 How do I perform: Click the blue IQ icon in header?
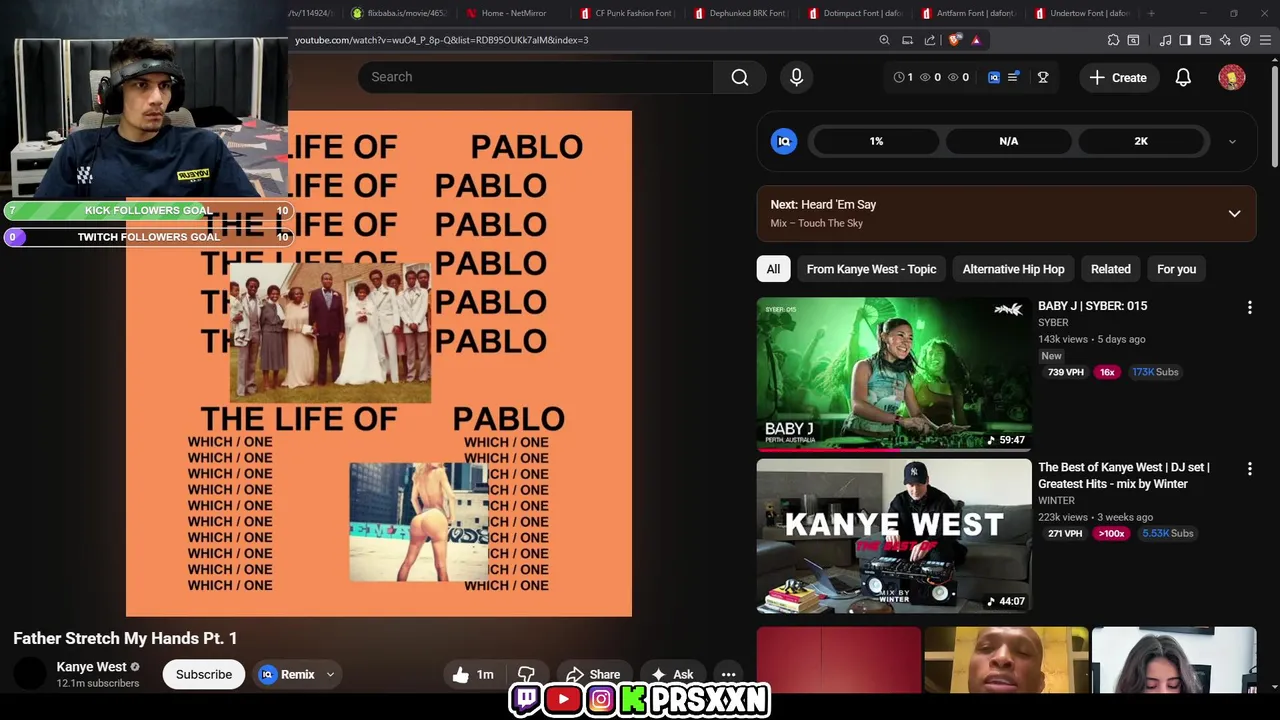993,77
